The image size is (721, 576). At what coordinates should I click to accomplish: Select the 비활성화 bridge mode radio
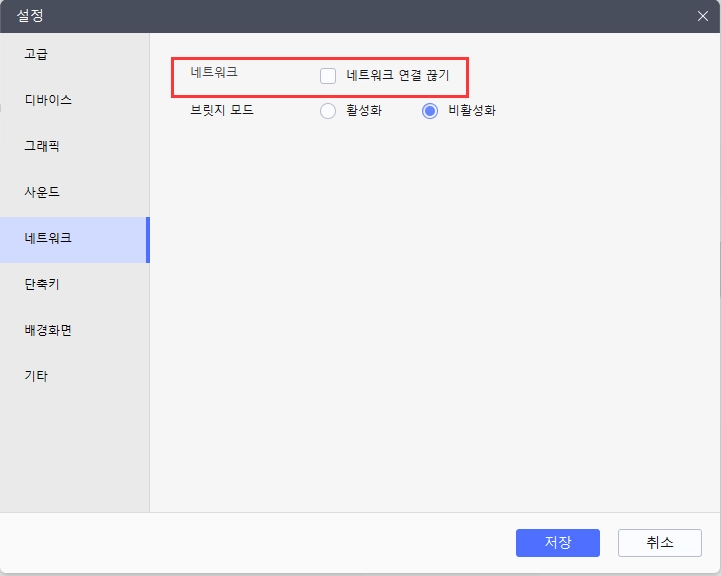430,111
